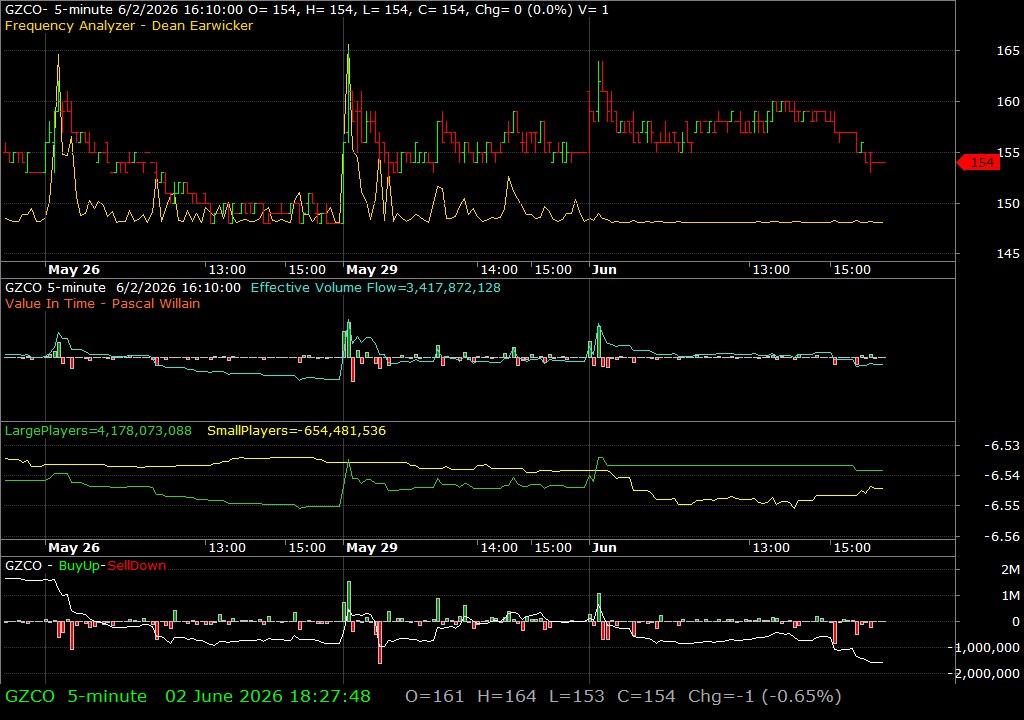Click the May 26 date on top time axis

74,270
